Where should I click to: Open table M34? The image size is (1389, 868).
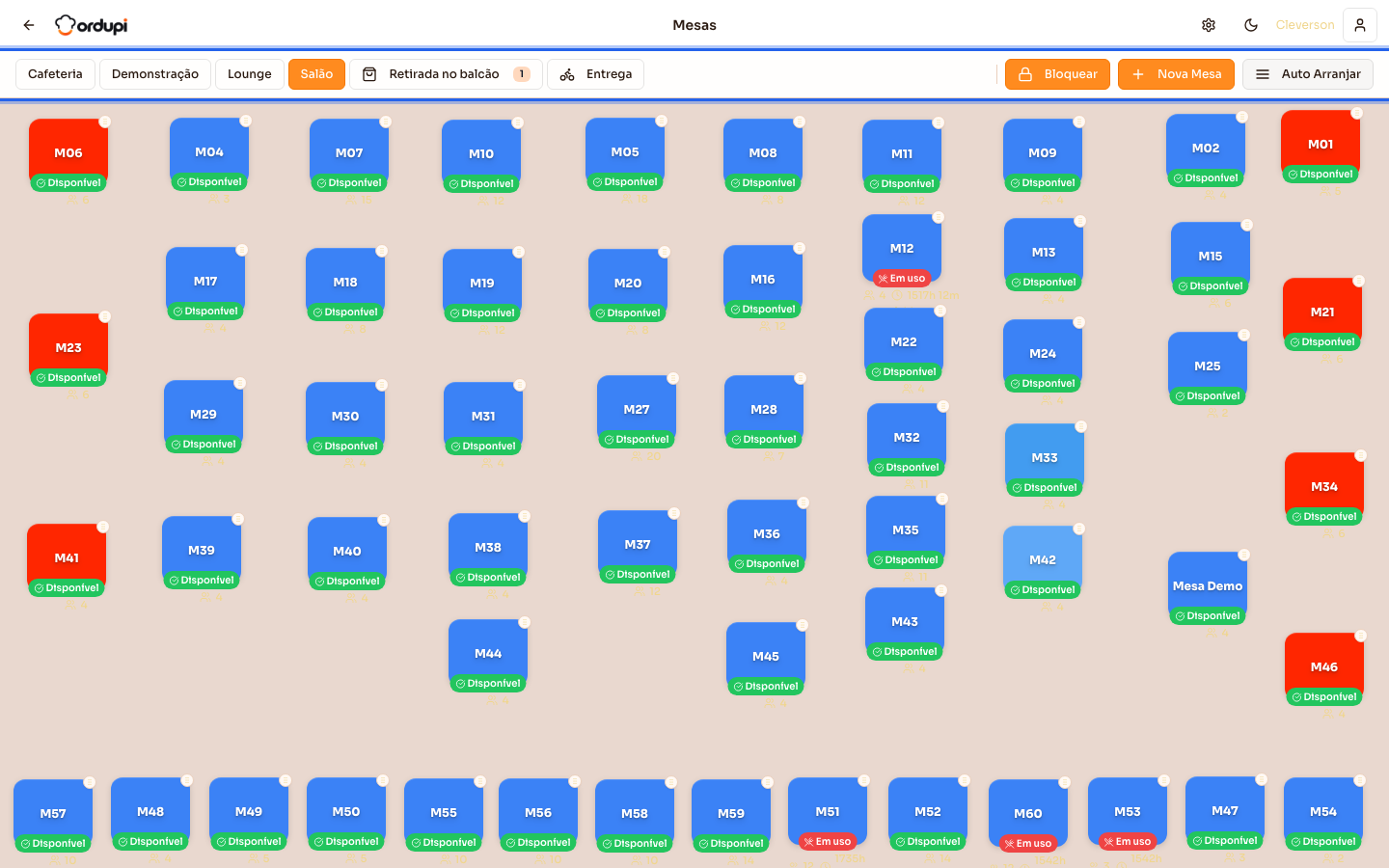1324,488
